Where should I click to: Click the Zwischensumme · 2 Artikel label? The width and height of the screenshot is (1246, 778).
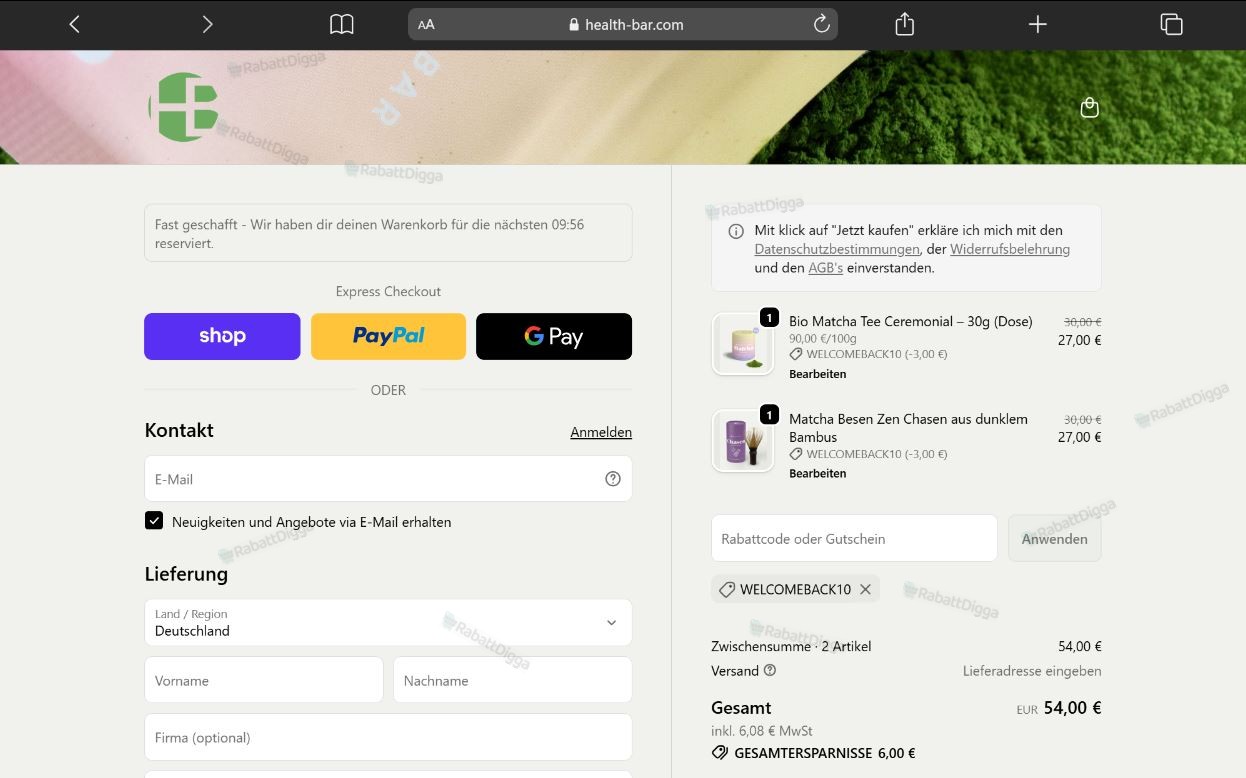[791, 646]
